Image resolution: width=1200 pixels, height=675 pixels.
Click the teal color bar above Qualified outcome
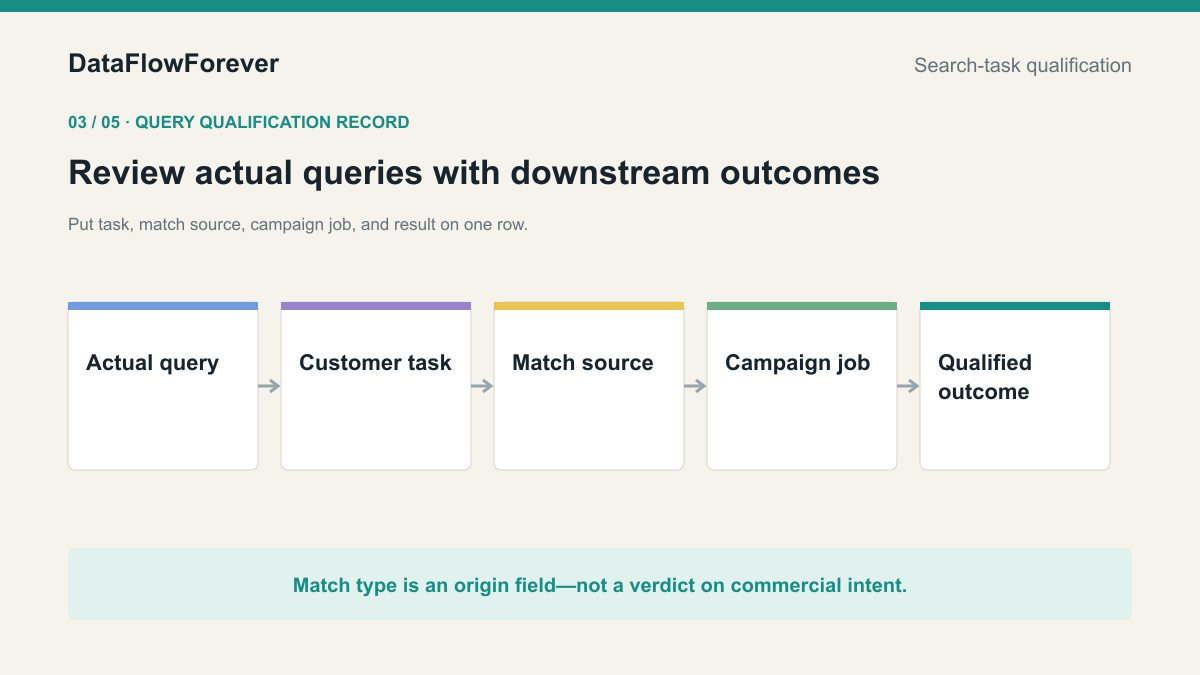pyautogui.click(x=1015, y=306)
